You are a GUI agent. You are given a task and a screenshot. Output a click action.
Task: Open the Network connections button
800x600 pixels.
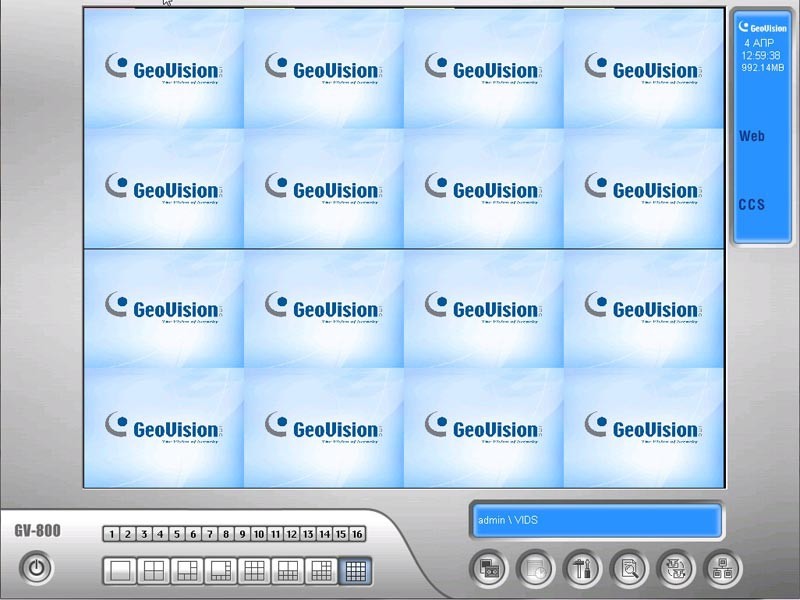pyautogui.click(x=722, y=568)
